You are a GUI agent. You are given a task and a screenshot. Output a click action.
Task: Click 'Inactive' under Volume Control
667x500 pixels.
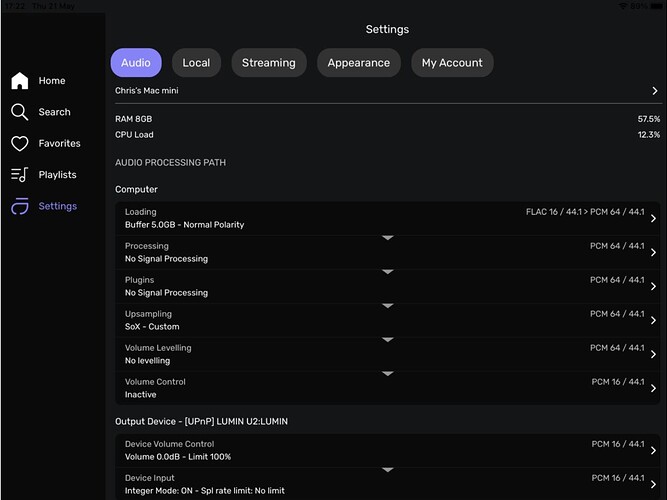pos(140,394)
